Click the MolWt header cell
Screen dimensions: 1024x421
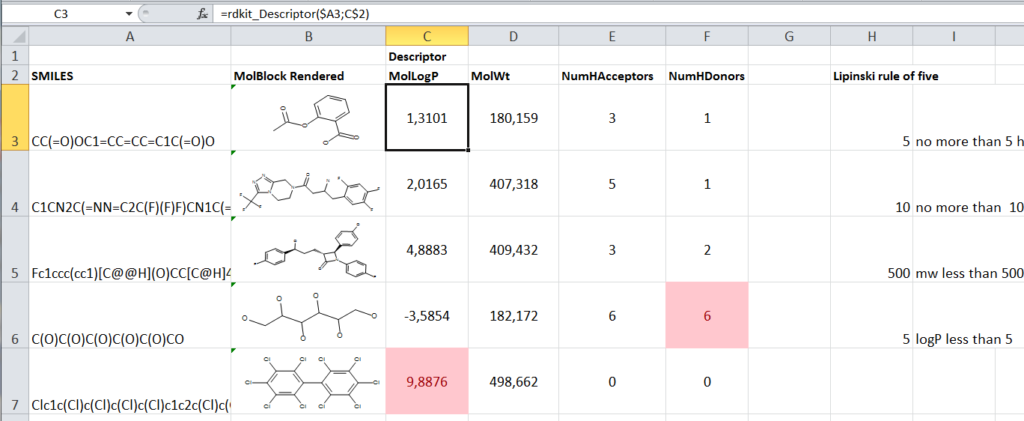(513, 75)
